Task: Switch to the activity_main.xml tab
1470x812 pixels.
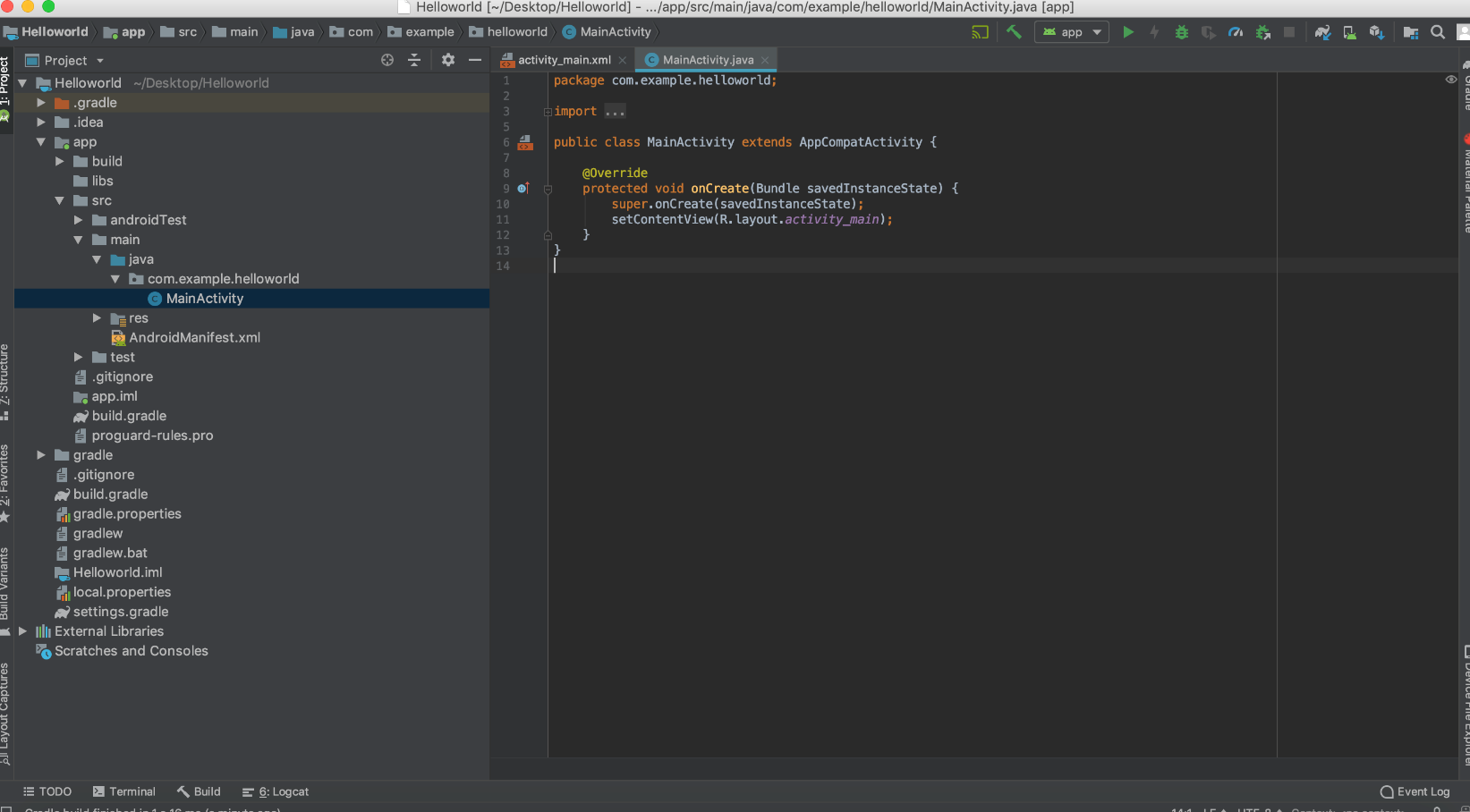Action: pos(564,60)
